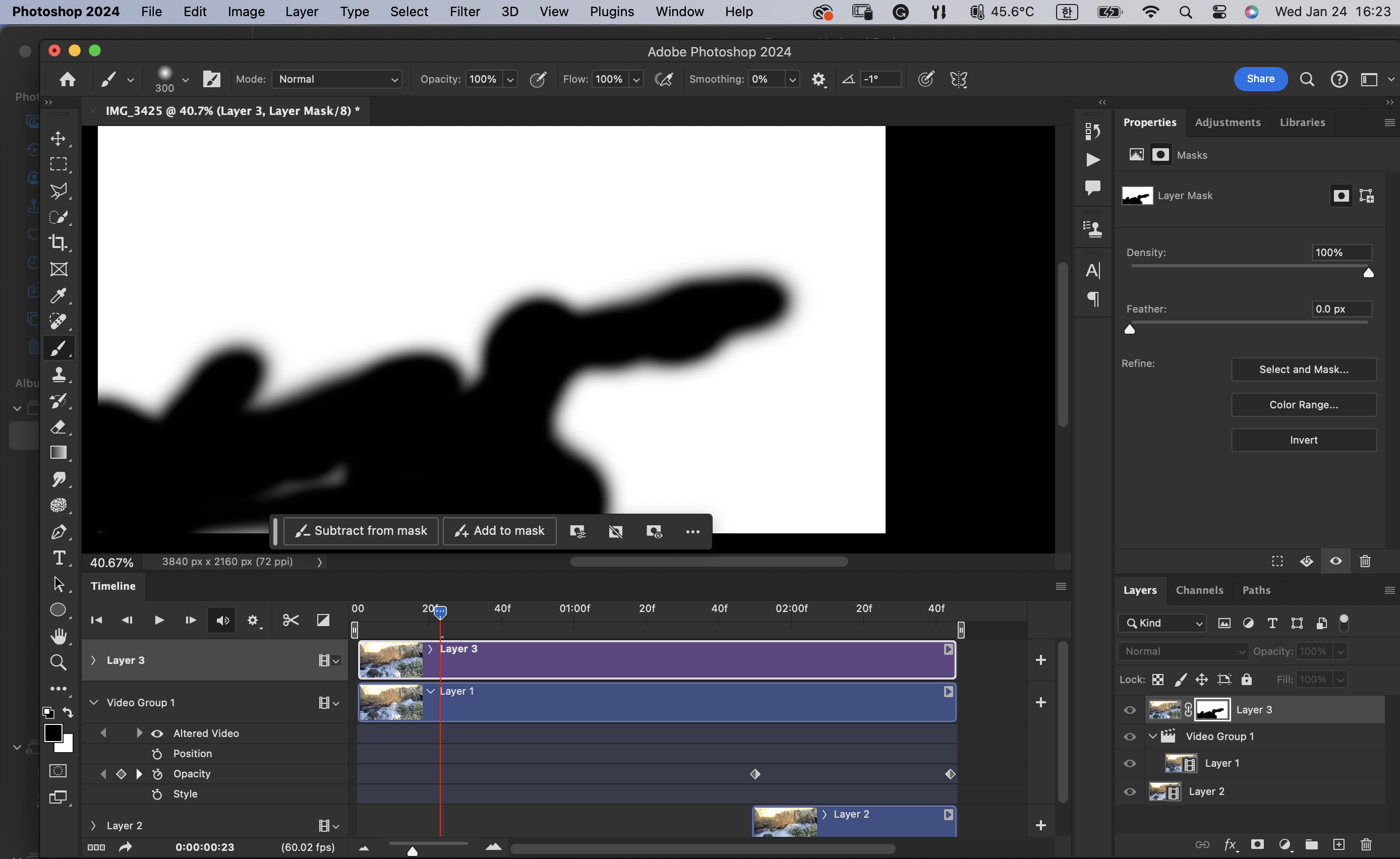Image resolution: width=1400 pixels, height=859 pixels.
Task: Select the Eraser tool
Action: [58, 426]
